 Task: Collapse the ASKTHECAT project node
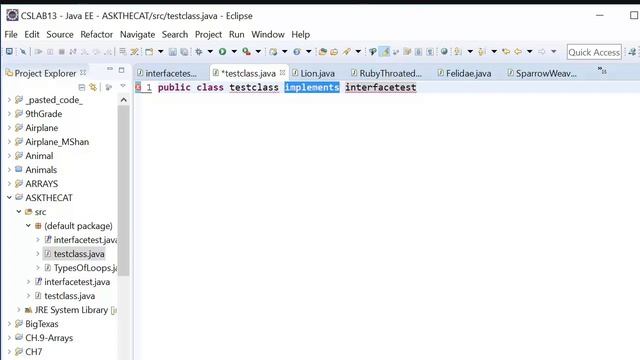(x=9, y=198)
